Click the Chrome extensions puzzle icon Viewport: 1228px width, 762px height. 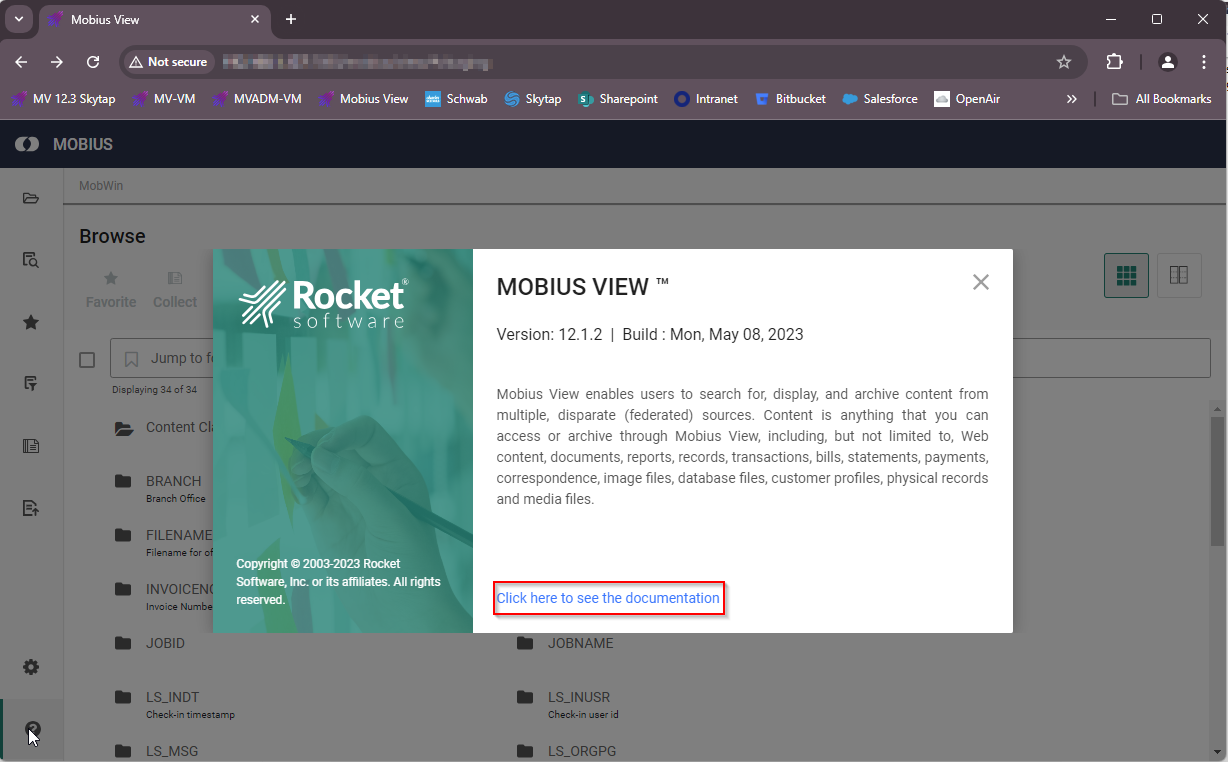(1114, 62)
